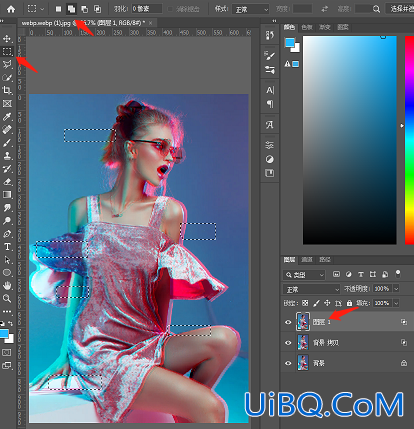Hide the 图层 1 layer

(x=288, y=322)
